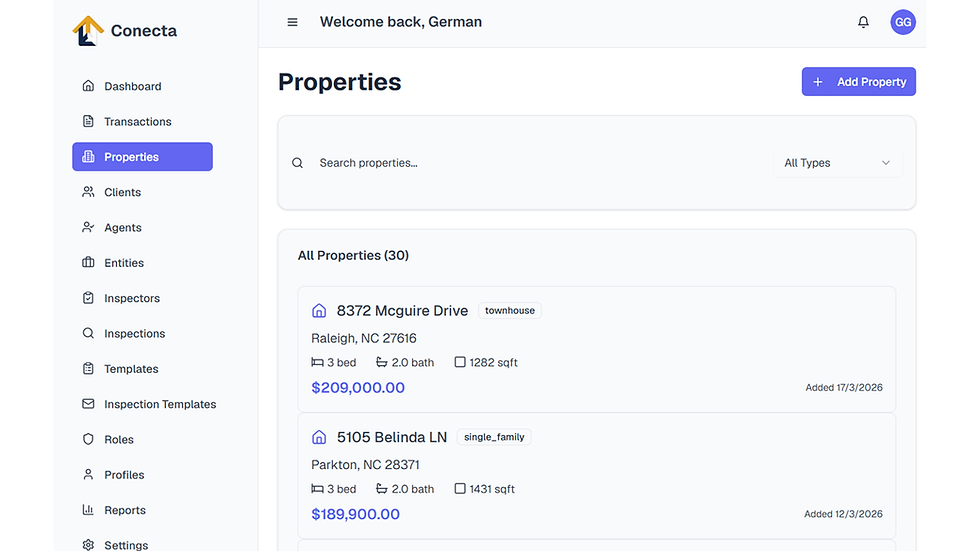The width and height of the screenshot is (980, 551).
Task: Click Added 17/3/2026 date
Action: [844, 387]
